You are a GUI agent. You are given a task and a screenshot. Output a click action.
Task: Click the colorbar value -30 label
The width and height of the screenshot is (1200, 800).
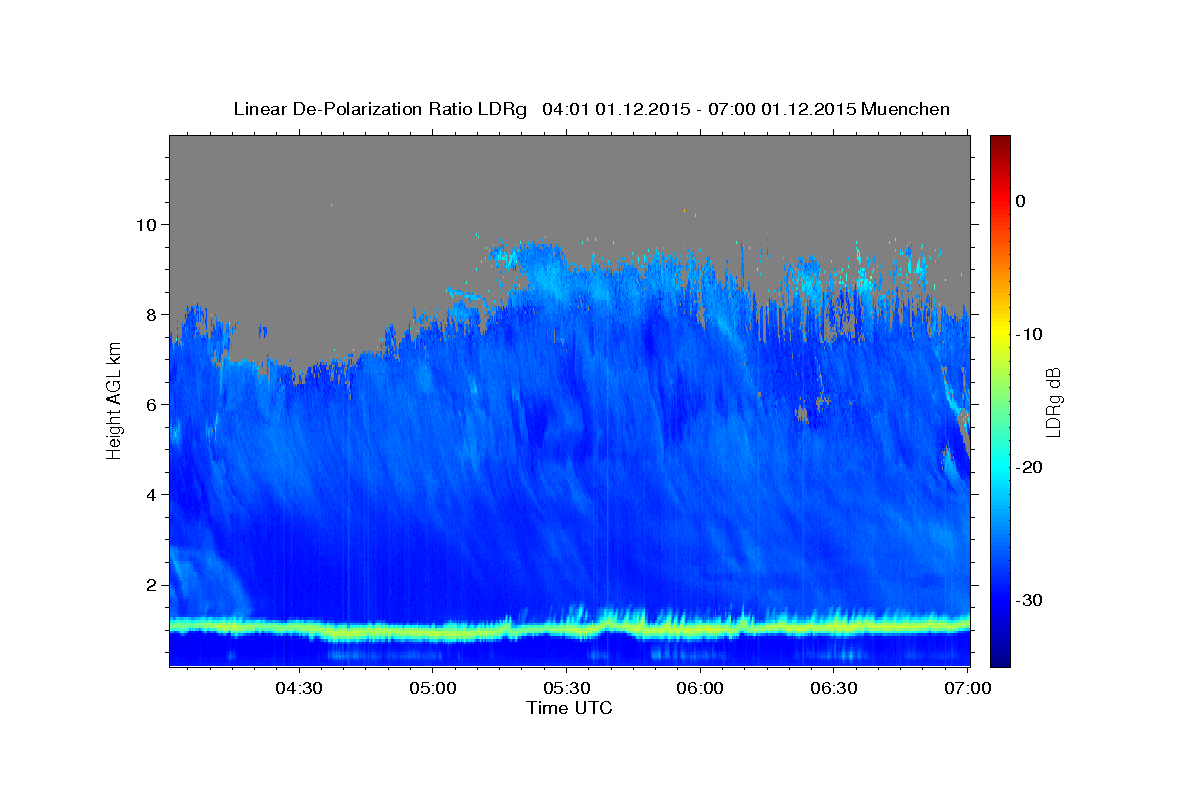click(x=1029, y=600)
